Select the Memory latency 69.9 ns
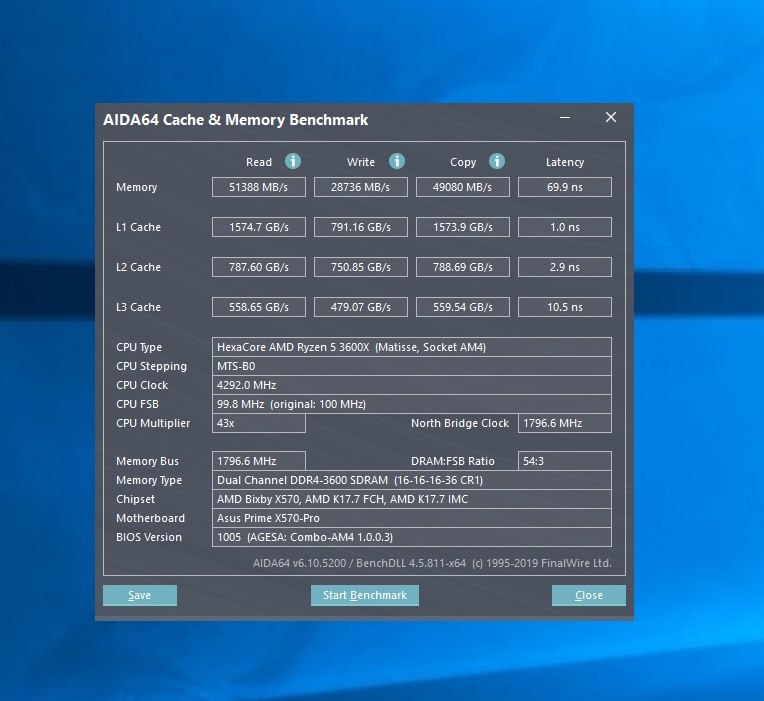 click(565, 187)
